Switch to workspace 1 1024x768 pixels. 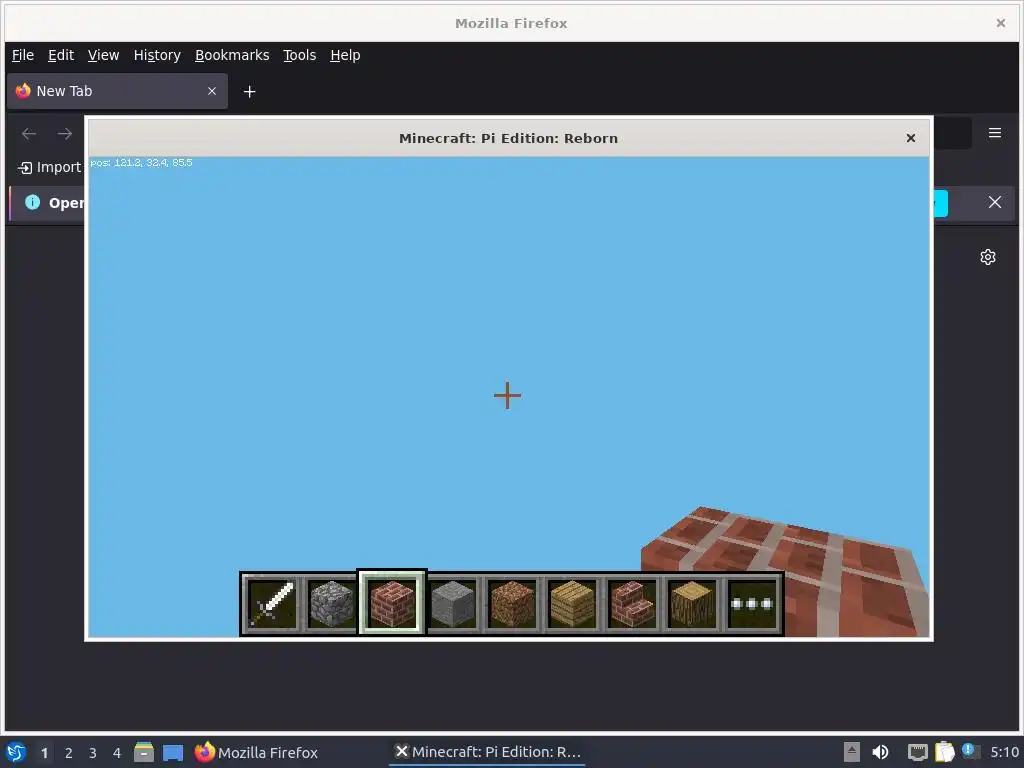pos(44,753)
